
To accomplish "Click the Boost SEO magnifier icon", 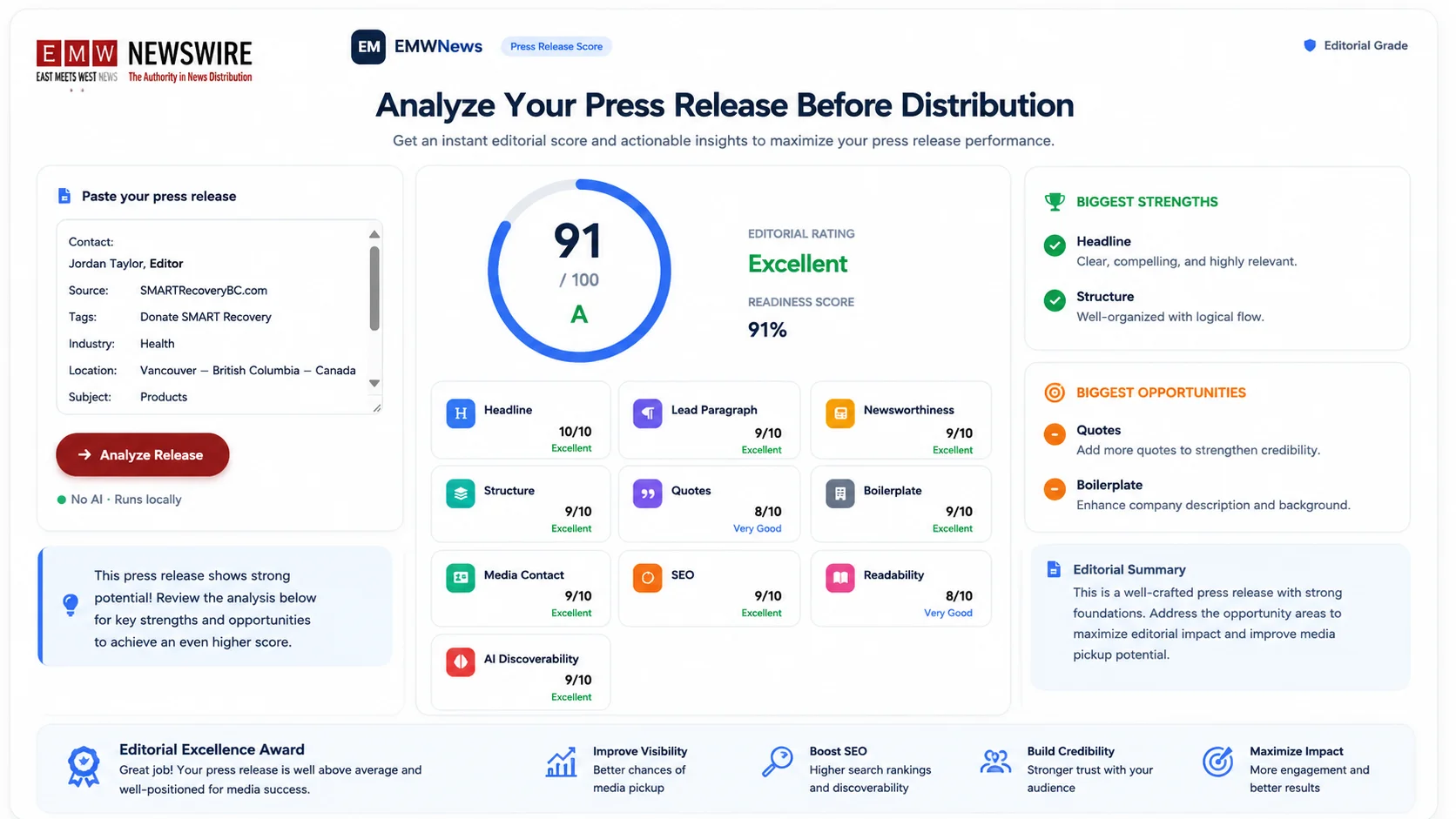I will pos(778,762).
